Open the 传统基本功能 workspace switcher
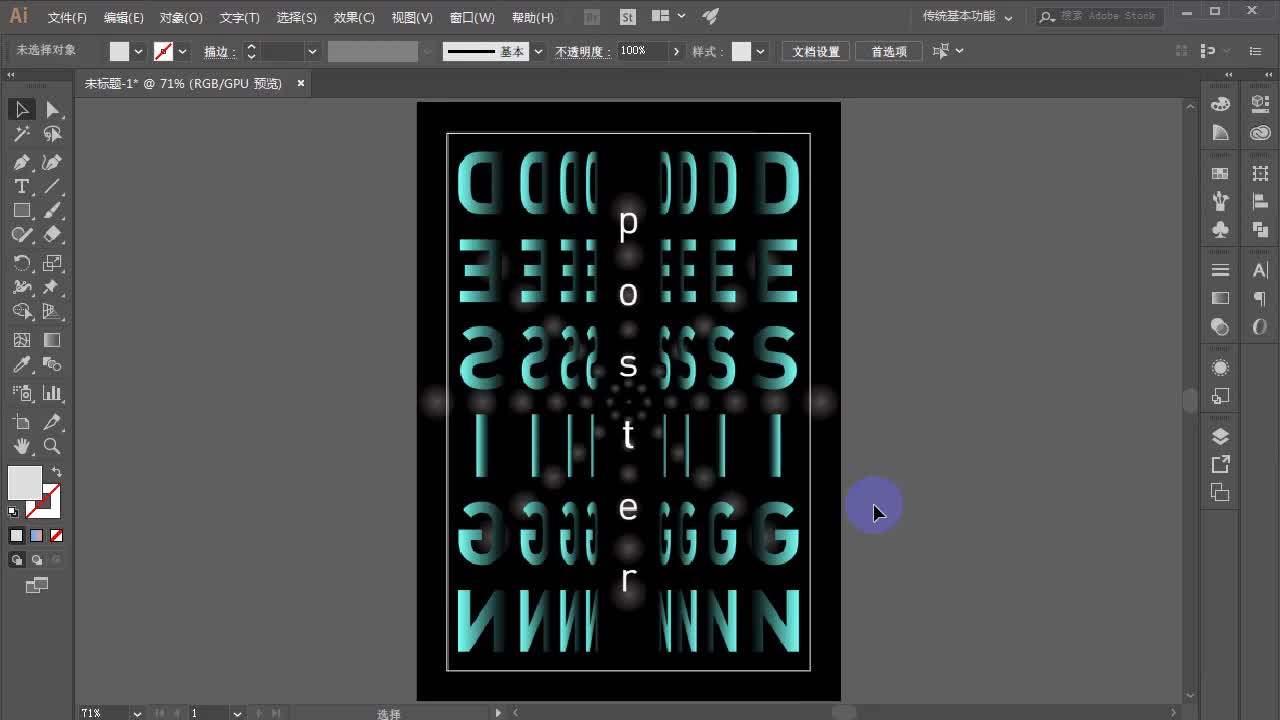 967,17
